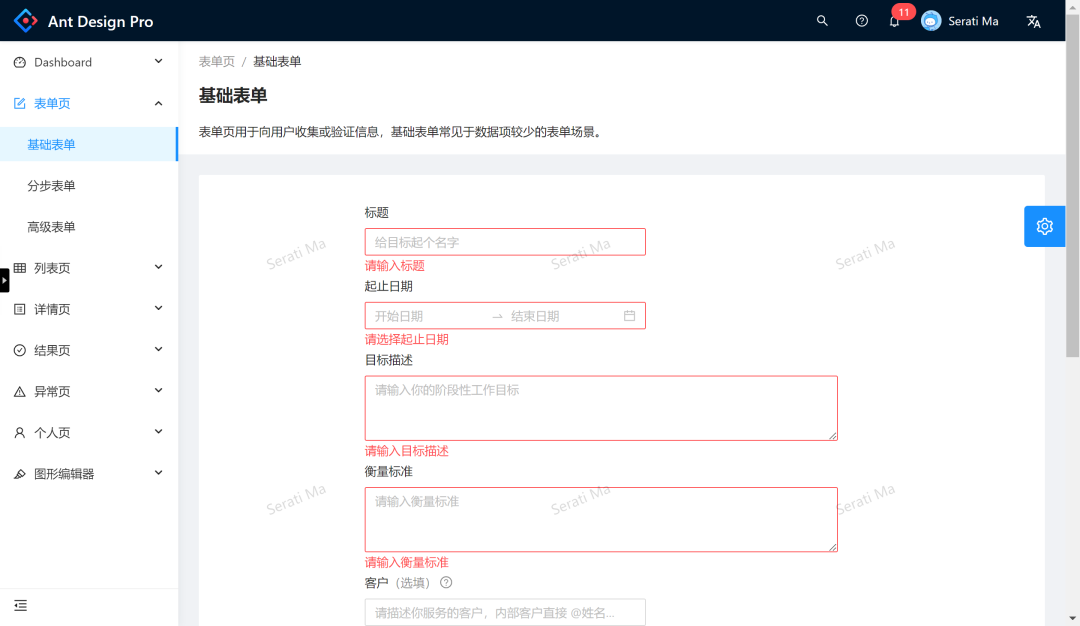The image size is (1080, 626).
Task: Open the language switcher icon
Action: (x=1033, y=21)
